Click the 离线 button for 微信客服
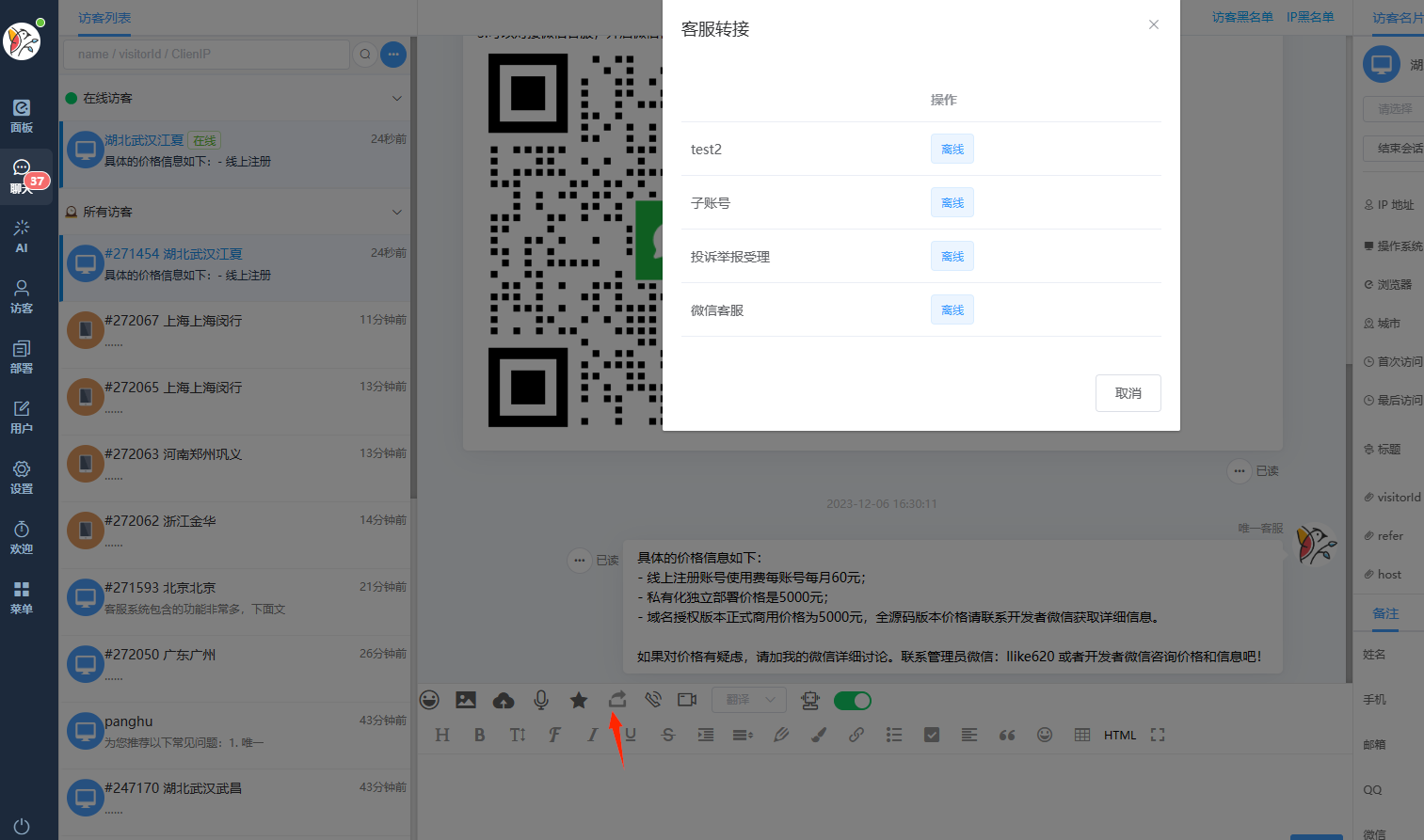Viewport: 1424px width, 840px height. point(952,309)
